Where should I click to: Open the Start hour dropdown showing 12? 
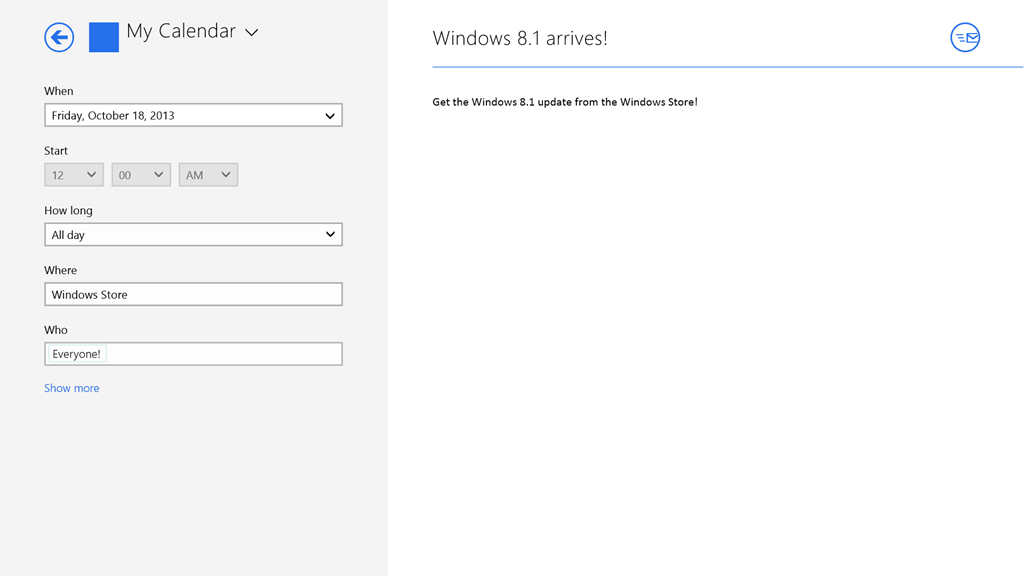74,175
